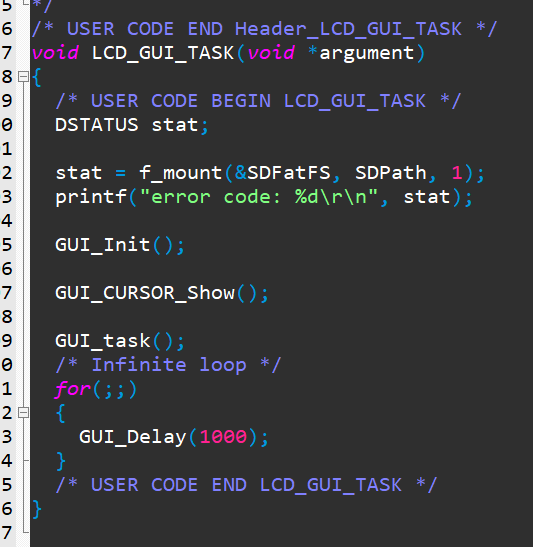Click on GUI_CURSOR_Show() line
Screen dimensions: 533x547
pos(162,293)
